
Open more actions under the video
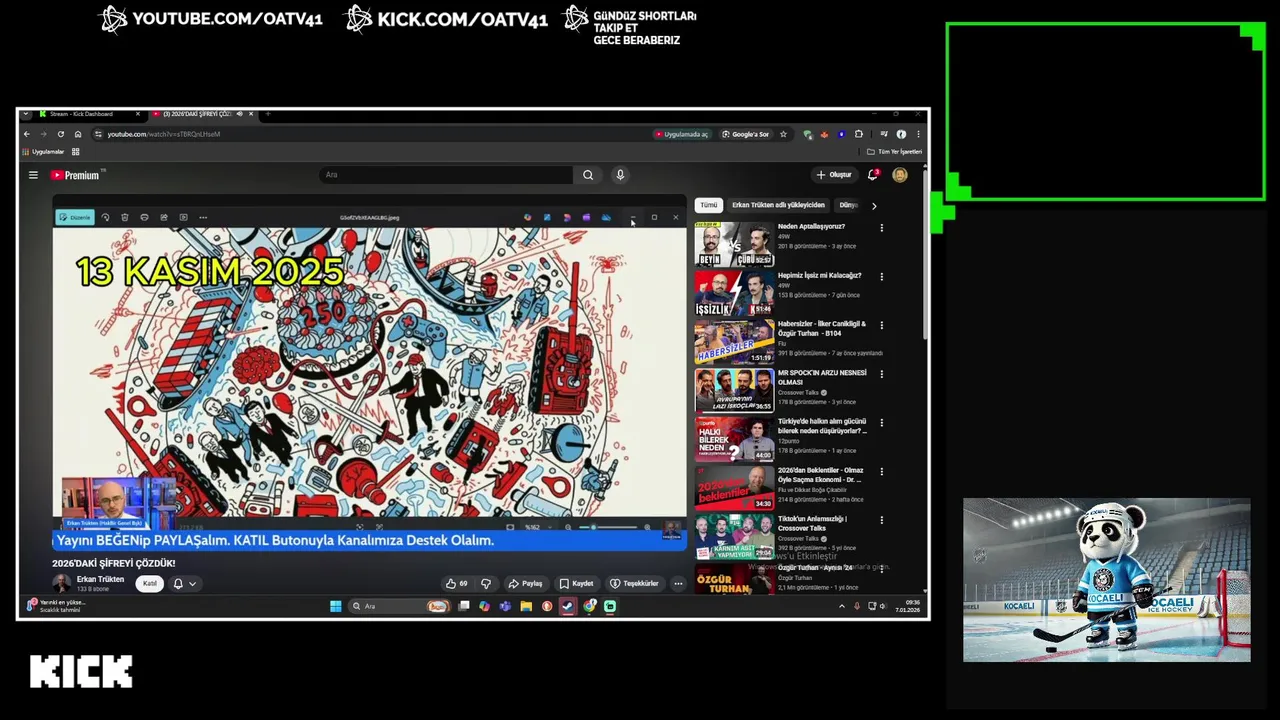pyautogui.click(x=678, y=583)
